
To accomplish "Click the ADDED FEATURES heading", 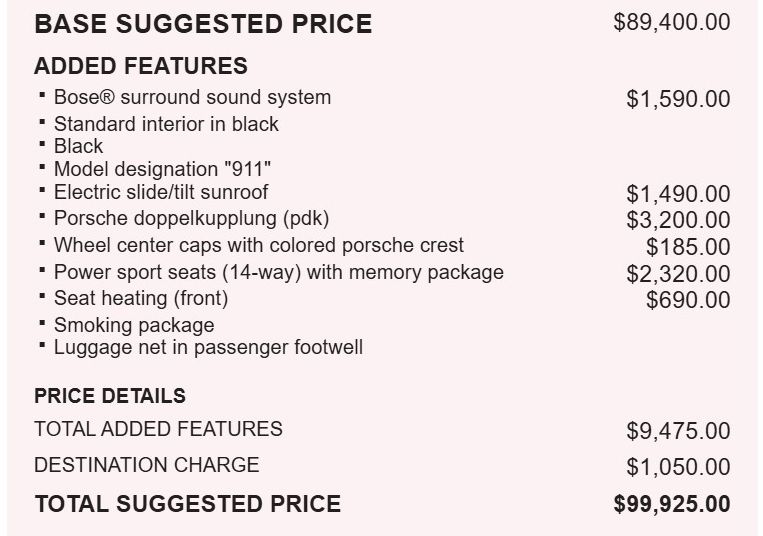I will [x=141, y=66].
